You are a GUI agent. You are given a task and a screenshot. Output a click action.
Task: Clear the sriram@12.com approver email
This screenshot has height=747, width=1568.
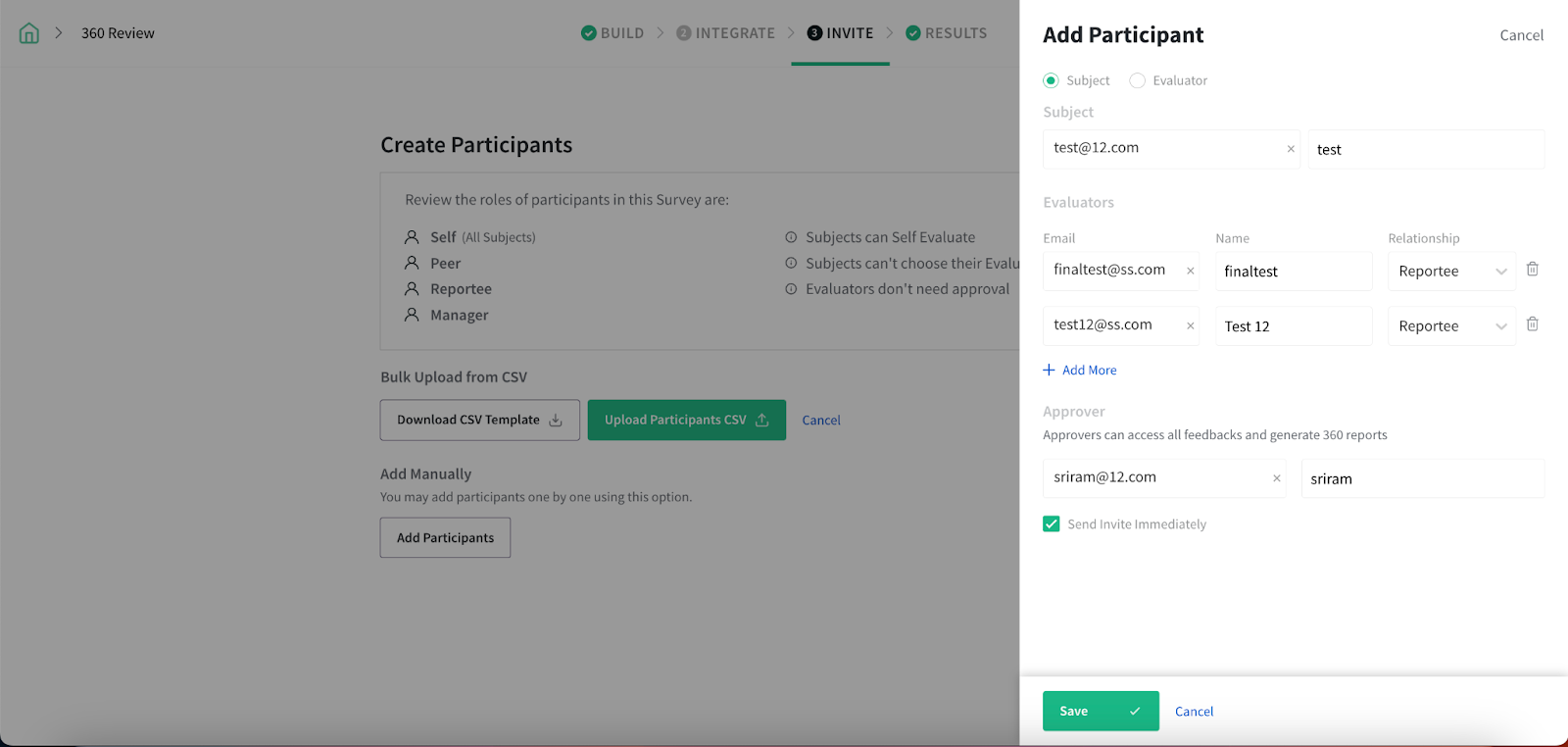pos(1277,478)
